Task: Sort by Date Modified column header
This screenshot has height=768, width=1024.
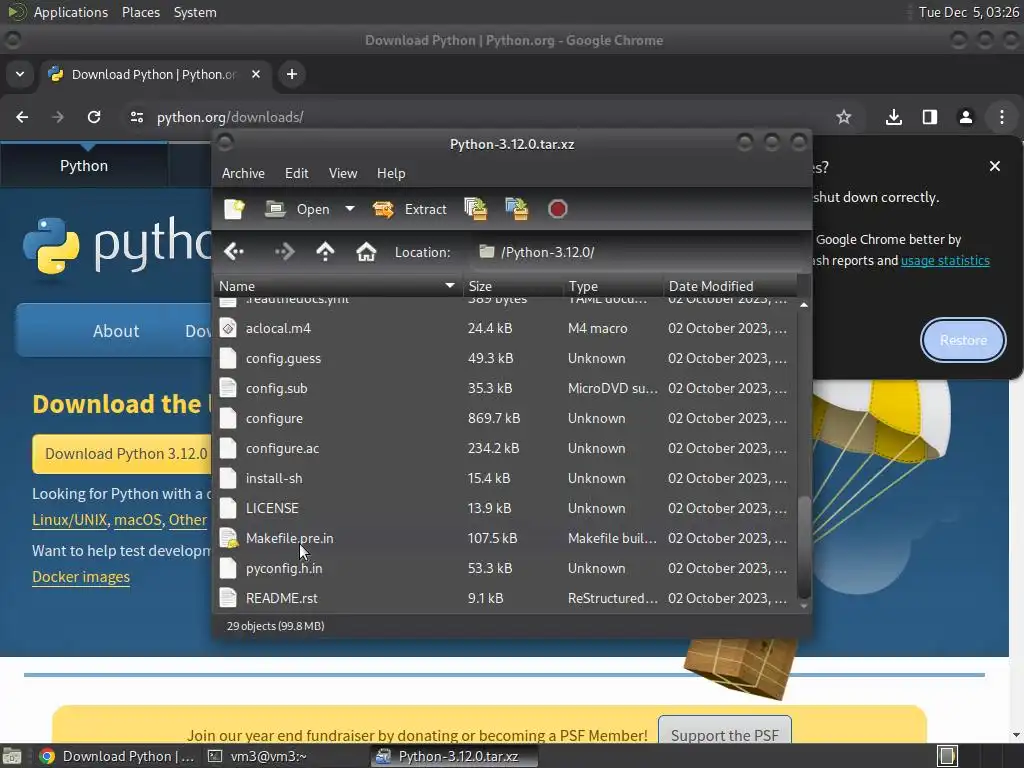Action: coord(730,286)
